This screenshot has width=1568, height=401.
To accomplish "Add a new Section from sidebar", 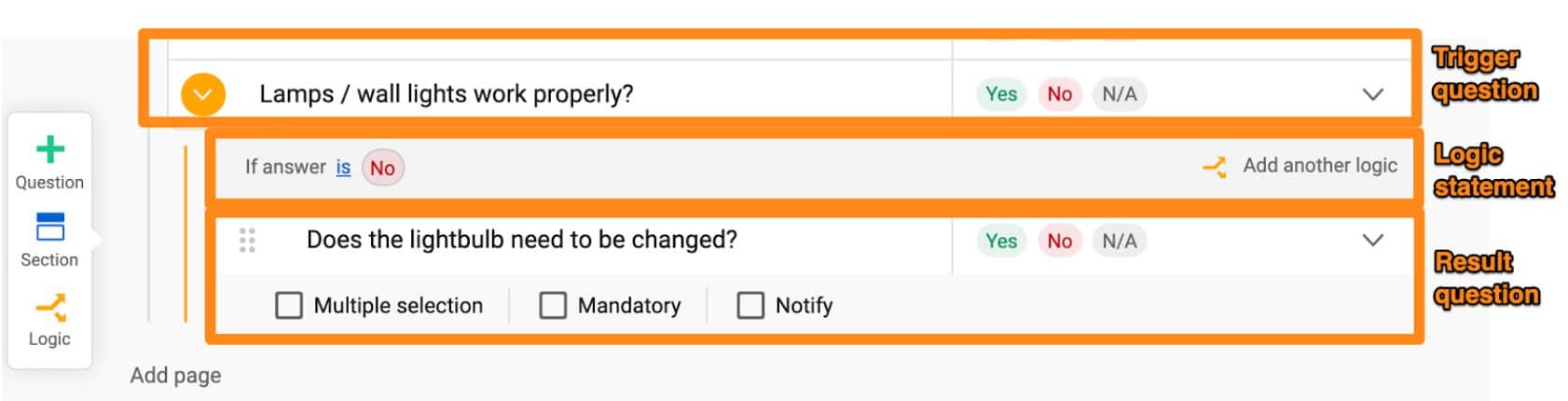I will coord(49,228).
